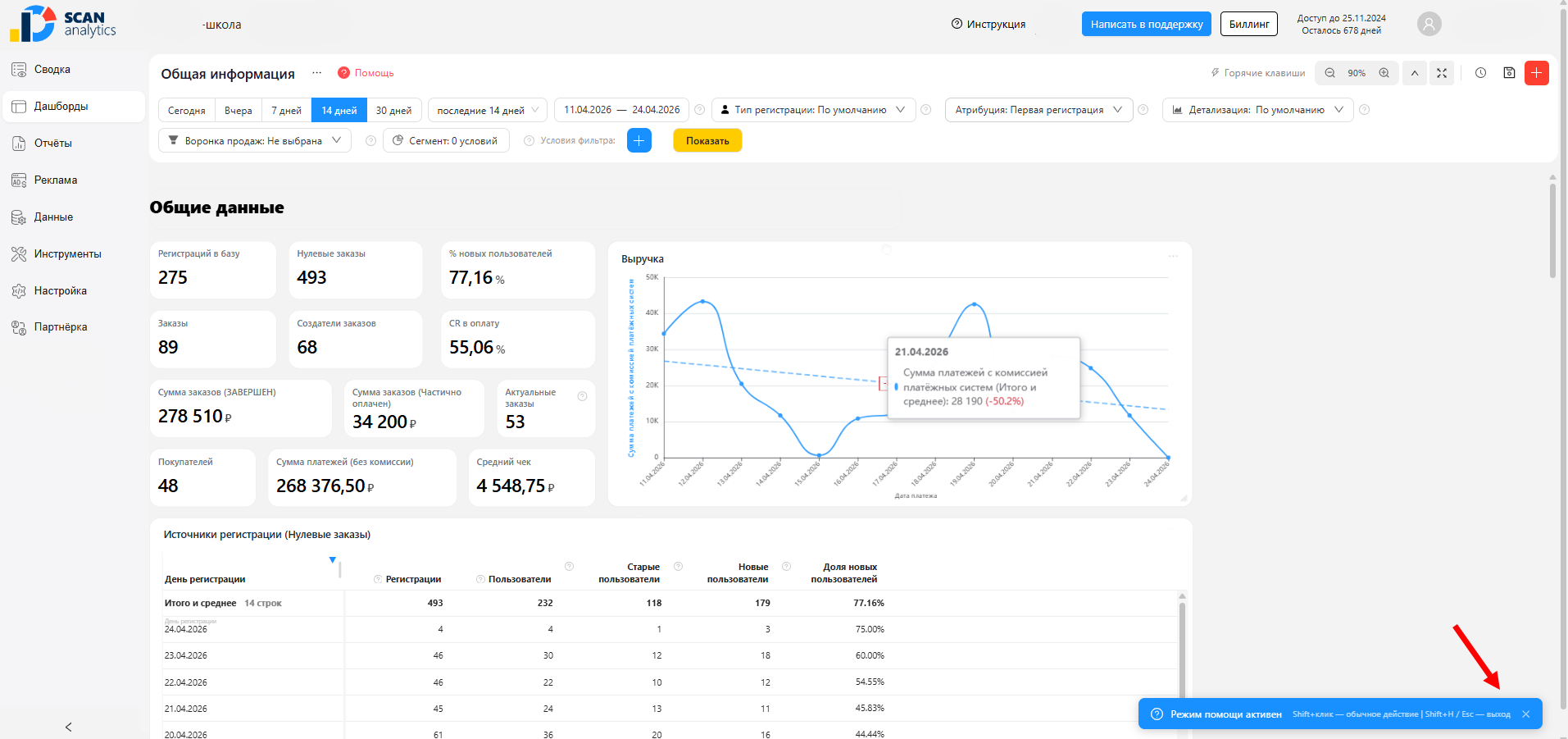Image resolution: width=1568 pixels, height=739 pixels.
Task: Open the Тип регистрации dropdown
Action: tap(813, 110)
